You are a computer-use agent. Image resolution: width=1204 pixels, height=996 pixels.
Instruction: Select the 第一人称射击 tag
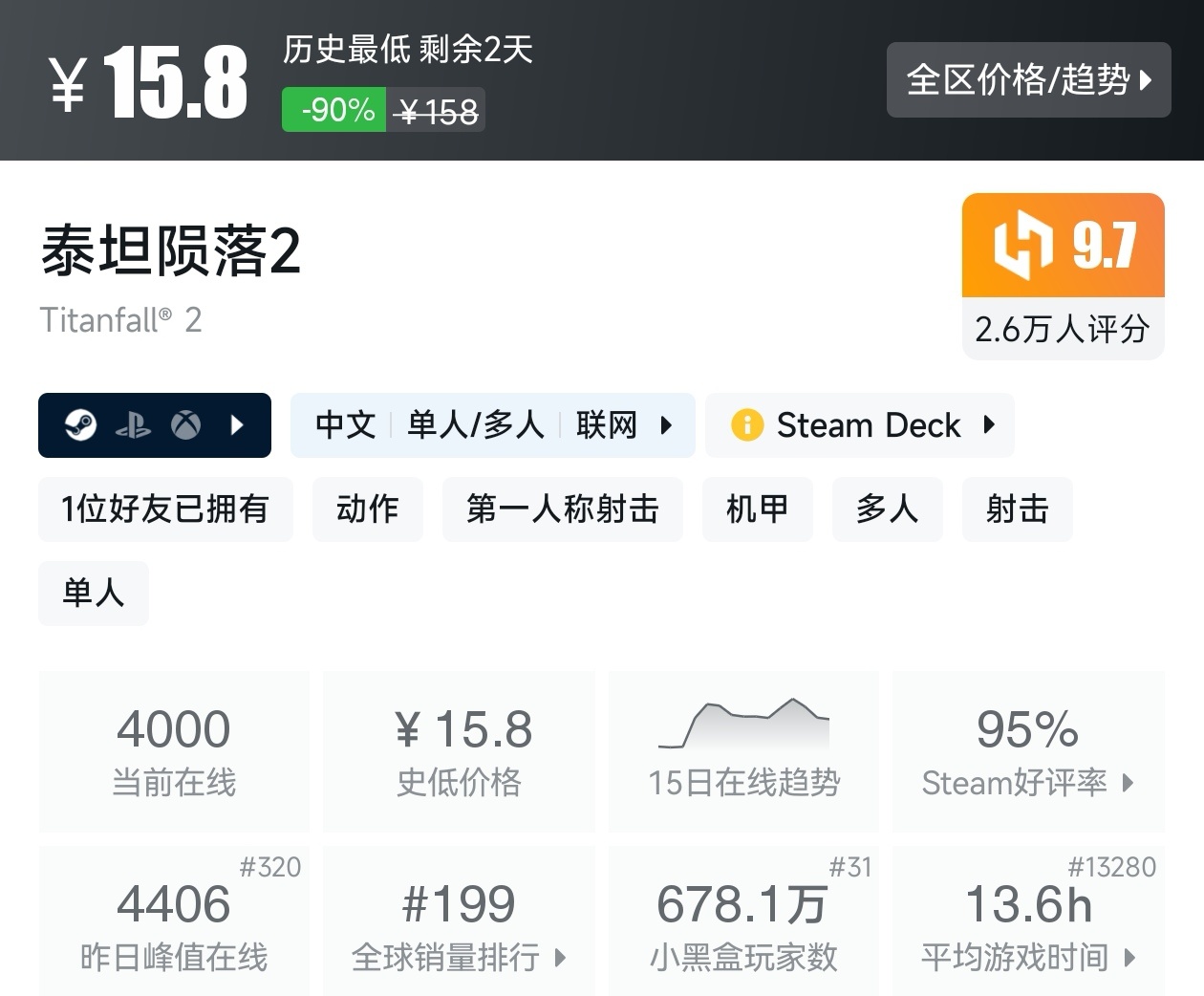tap(562, 509)
